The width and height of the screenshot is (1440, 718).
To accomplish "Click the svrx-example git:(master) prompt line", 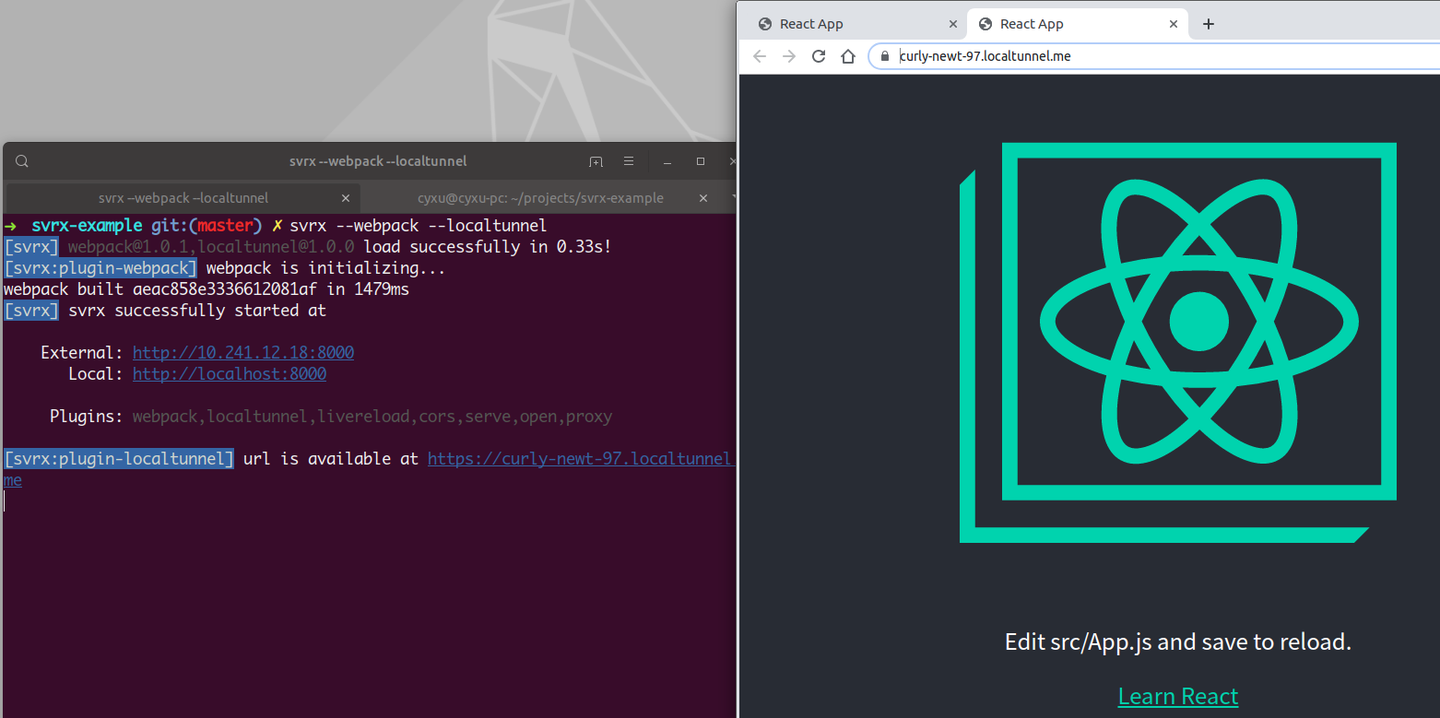I will [276, 226].
